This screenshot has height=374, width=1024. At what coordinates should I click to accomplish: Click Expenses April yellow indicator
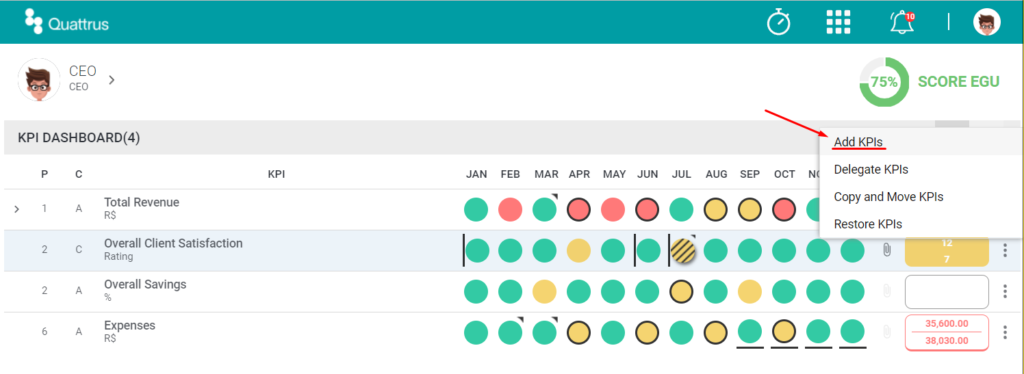(579, 333)
